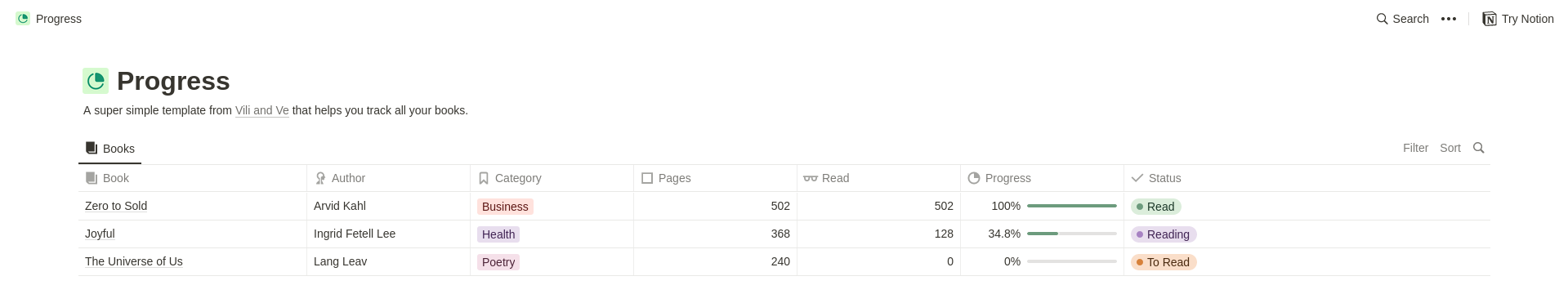This screenshot has width=1568, height=303.
Task: Click the person icon in Author column header
Action: coord(320,178)
